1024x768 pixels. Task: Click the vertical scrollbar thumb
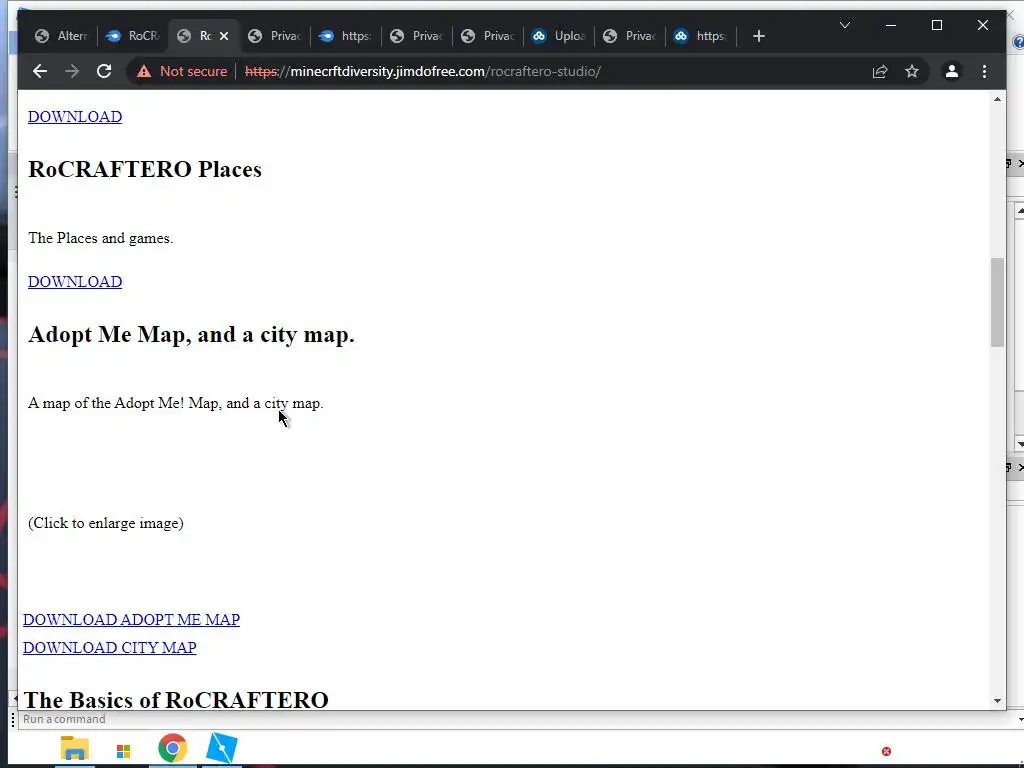997,302
